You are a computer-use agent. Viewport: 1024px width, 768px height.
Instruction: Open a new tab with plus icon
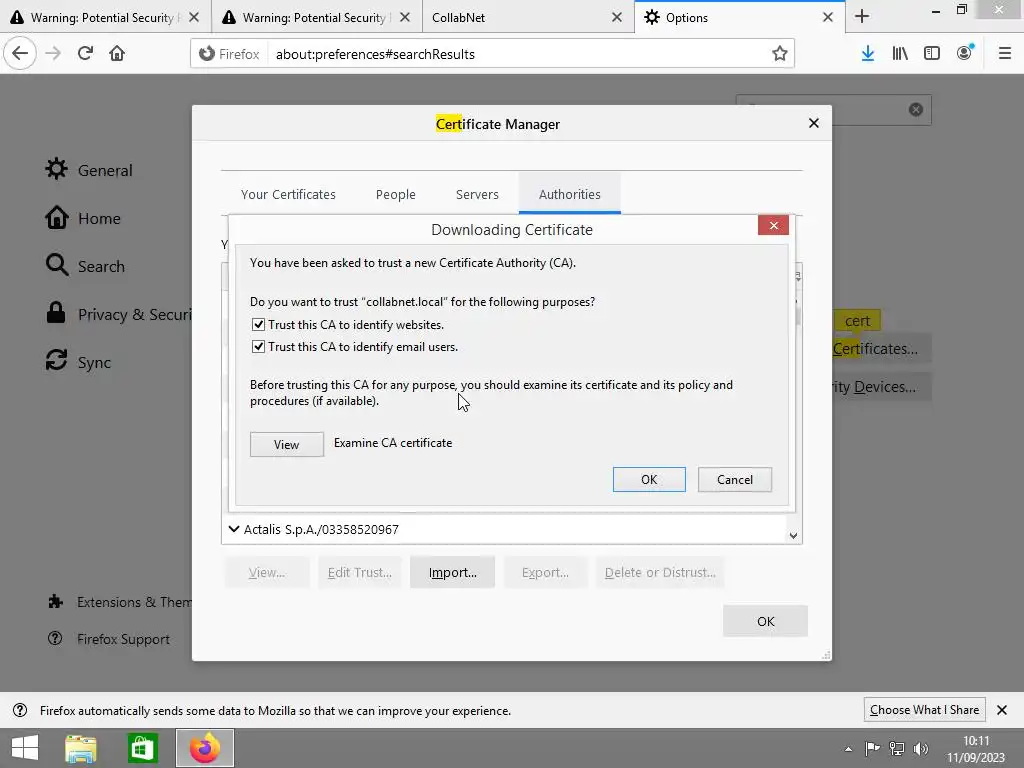tap(862, 17)
